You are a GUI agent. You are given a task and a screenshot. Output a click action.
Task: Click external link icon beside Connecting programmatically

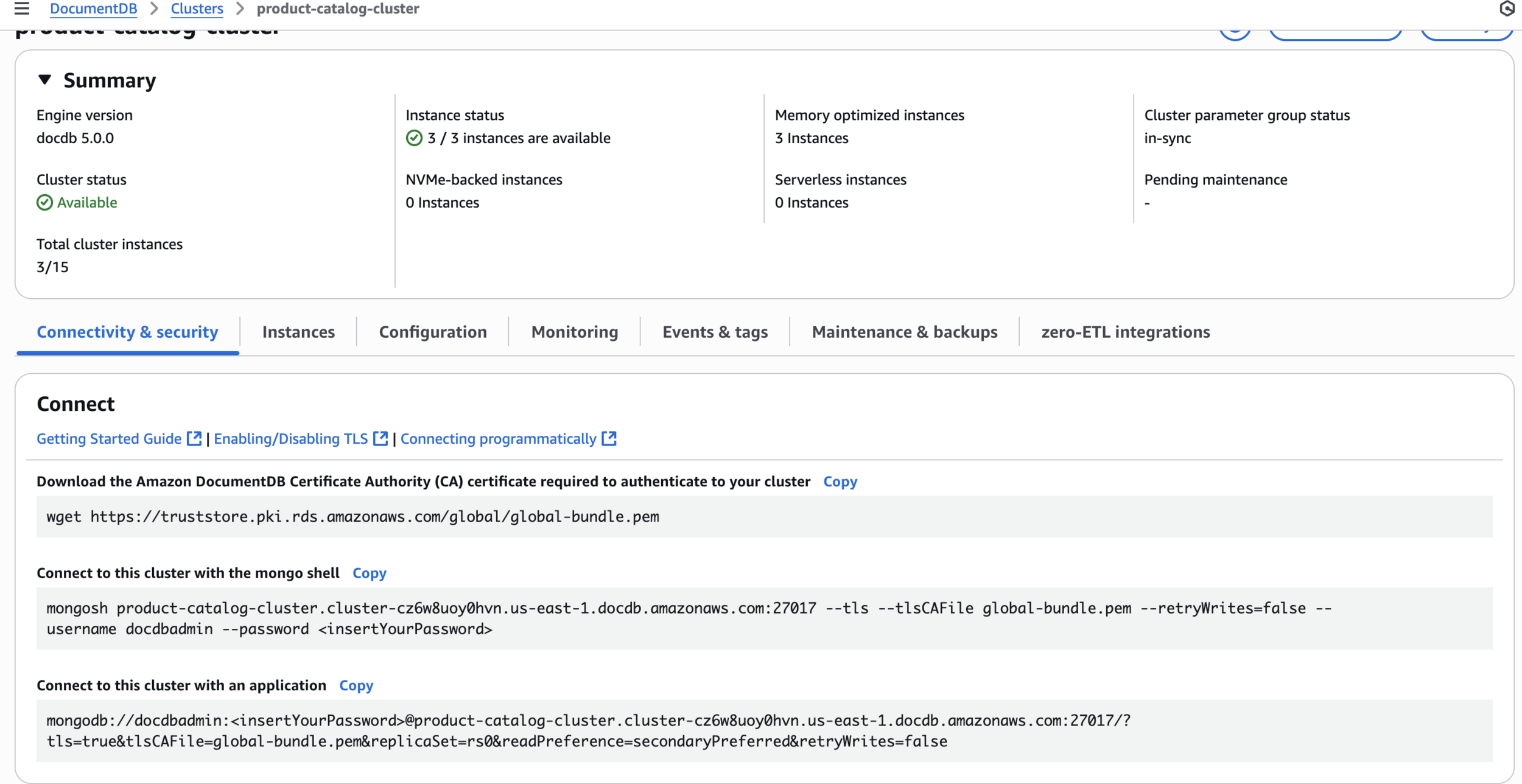click(x=609, y=438)
